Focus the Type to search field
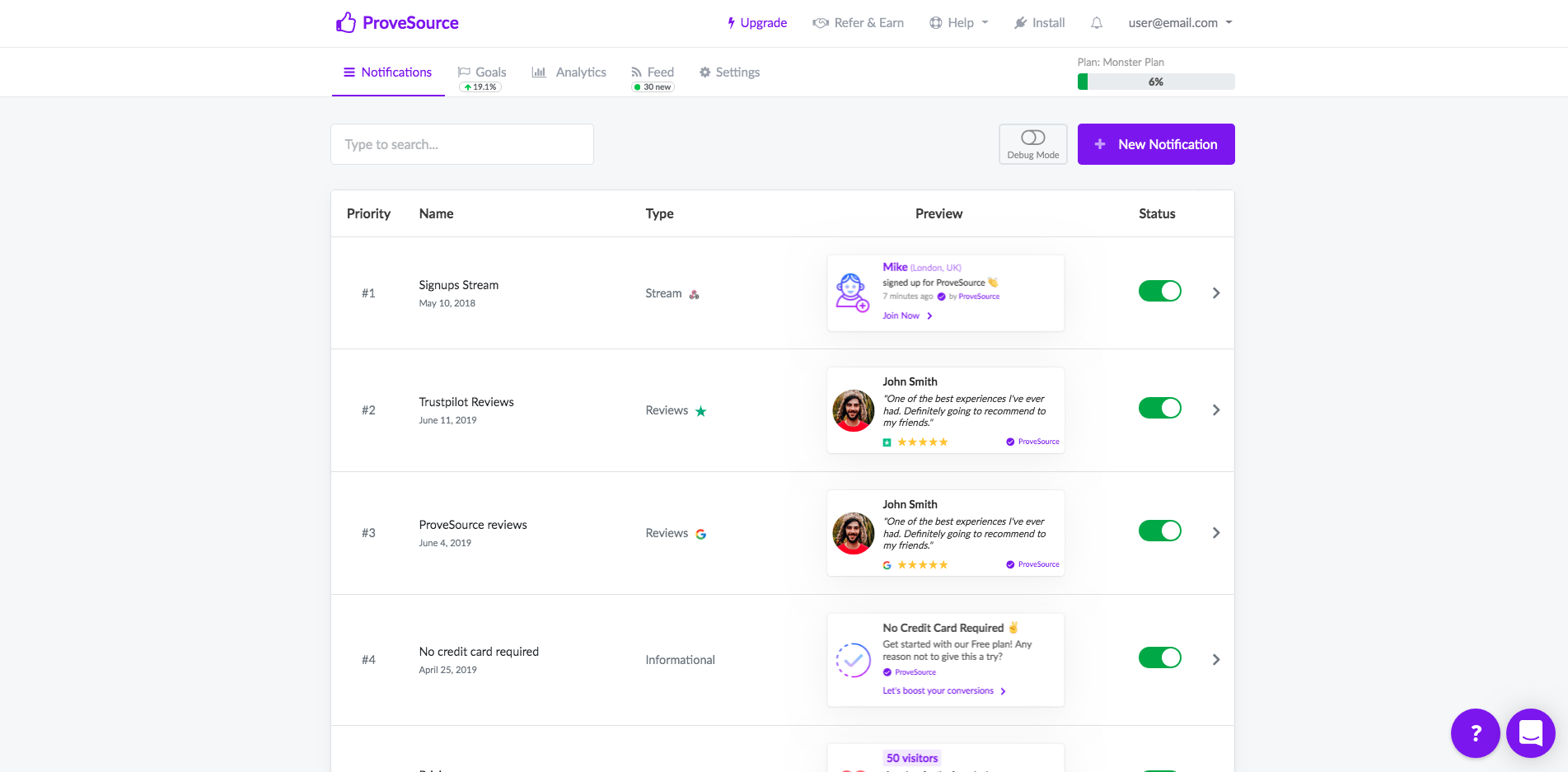This screenshot has height=772, width=1568. pyautogui.click(x=462, y=144)
